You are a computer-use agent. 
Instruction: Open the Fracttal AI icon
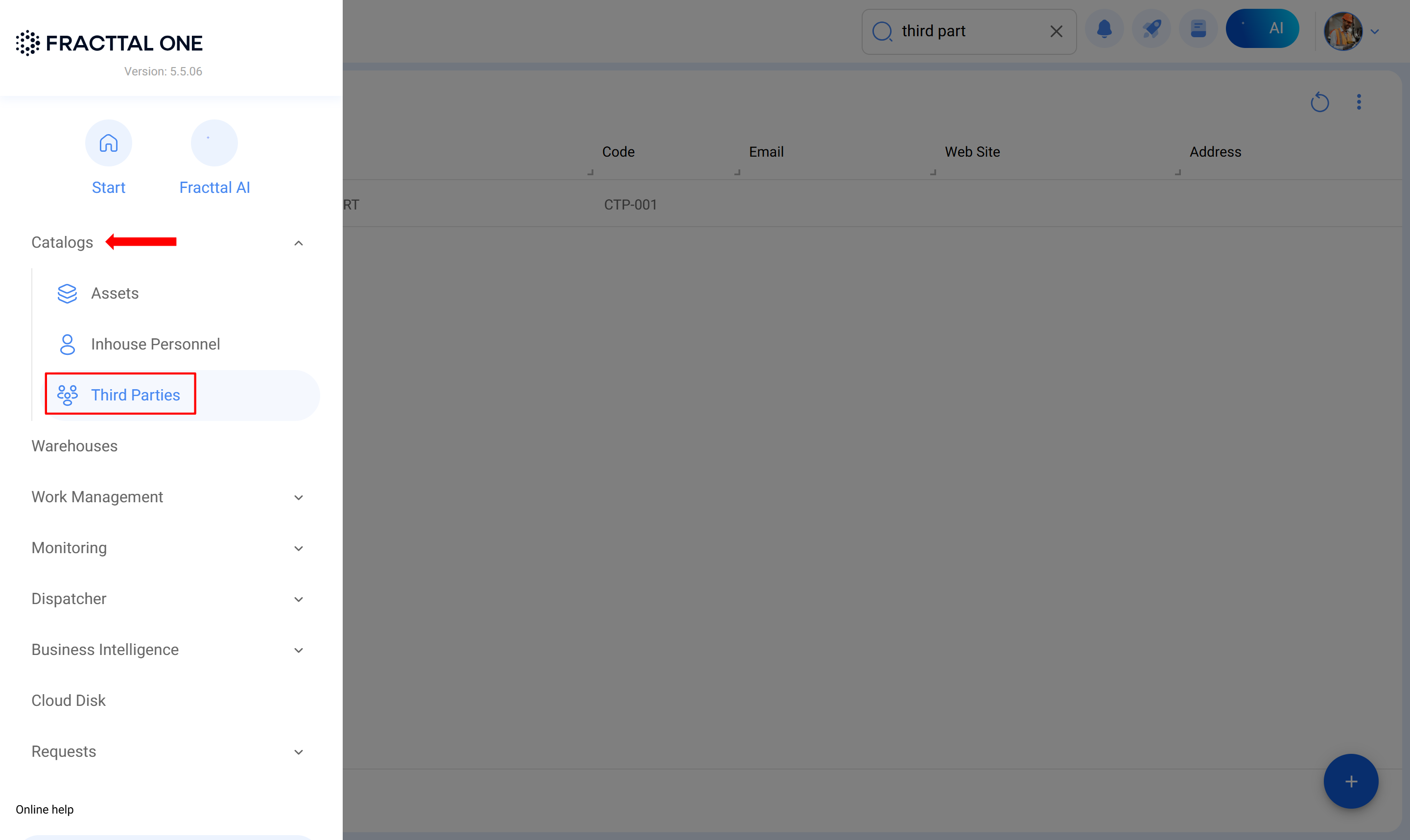[x=214, y=142]
